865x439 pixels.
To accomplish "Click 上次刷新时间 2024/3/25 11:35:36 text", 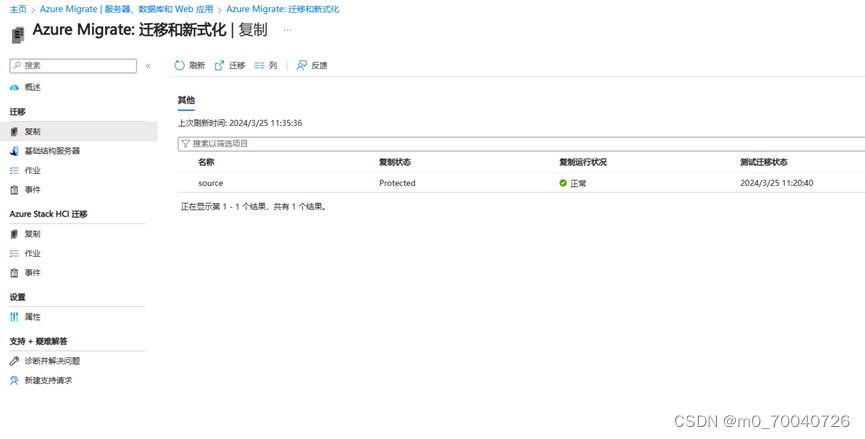I will click(240, 123).
